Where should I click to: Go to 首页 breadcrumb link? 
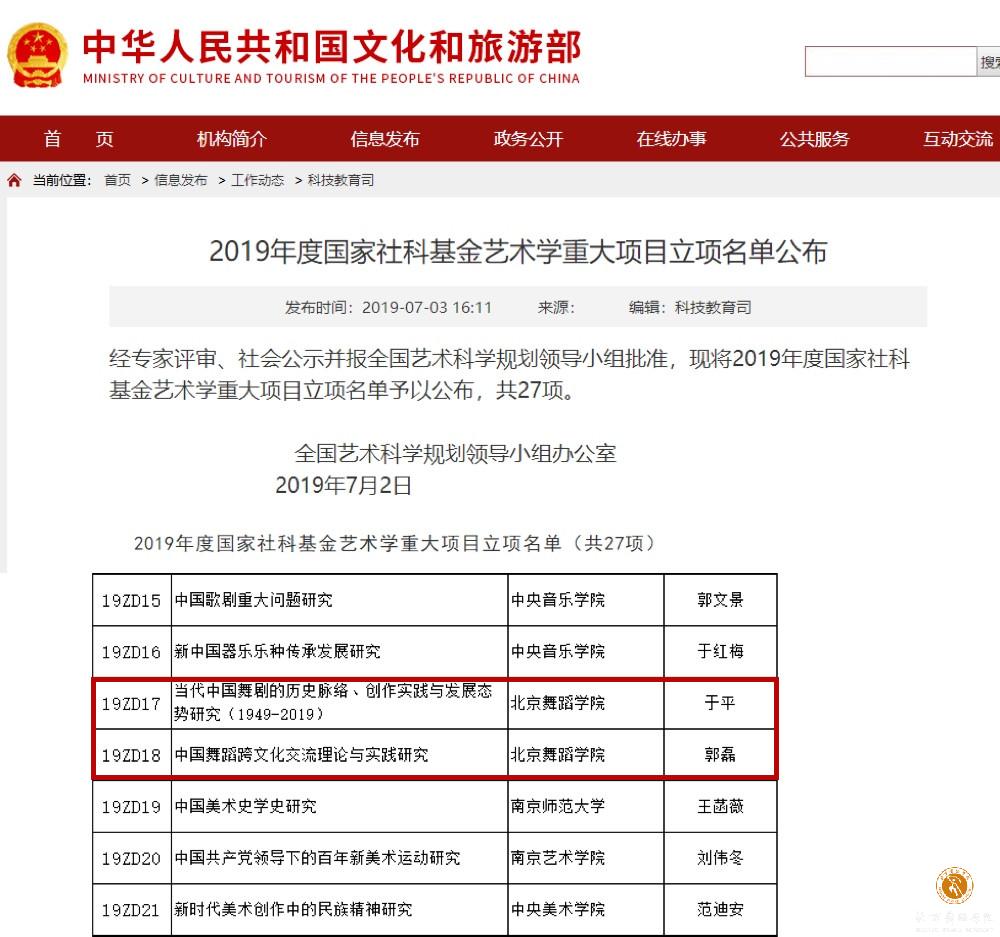117,181
